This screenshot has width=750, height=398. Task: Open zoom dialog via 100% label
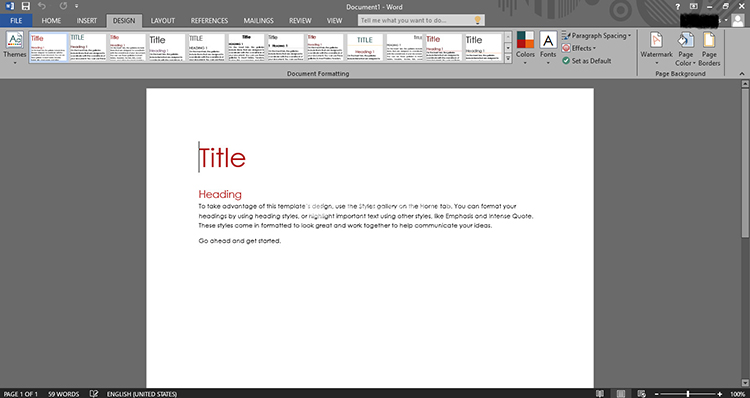tap(737, 394)
